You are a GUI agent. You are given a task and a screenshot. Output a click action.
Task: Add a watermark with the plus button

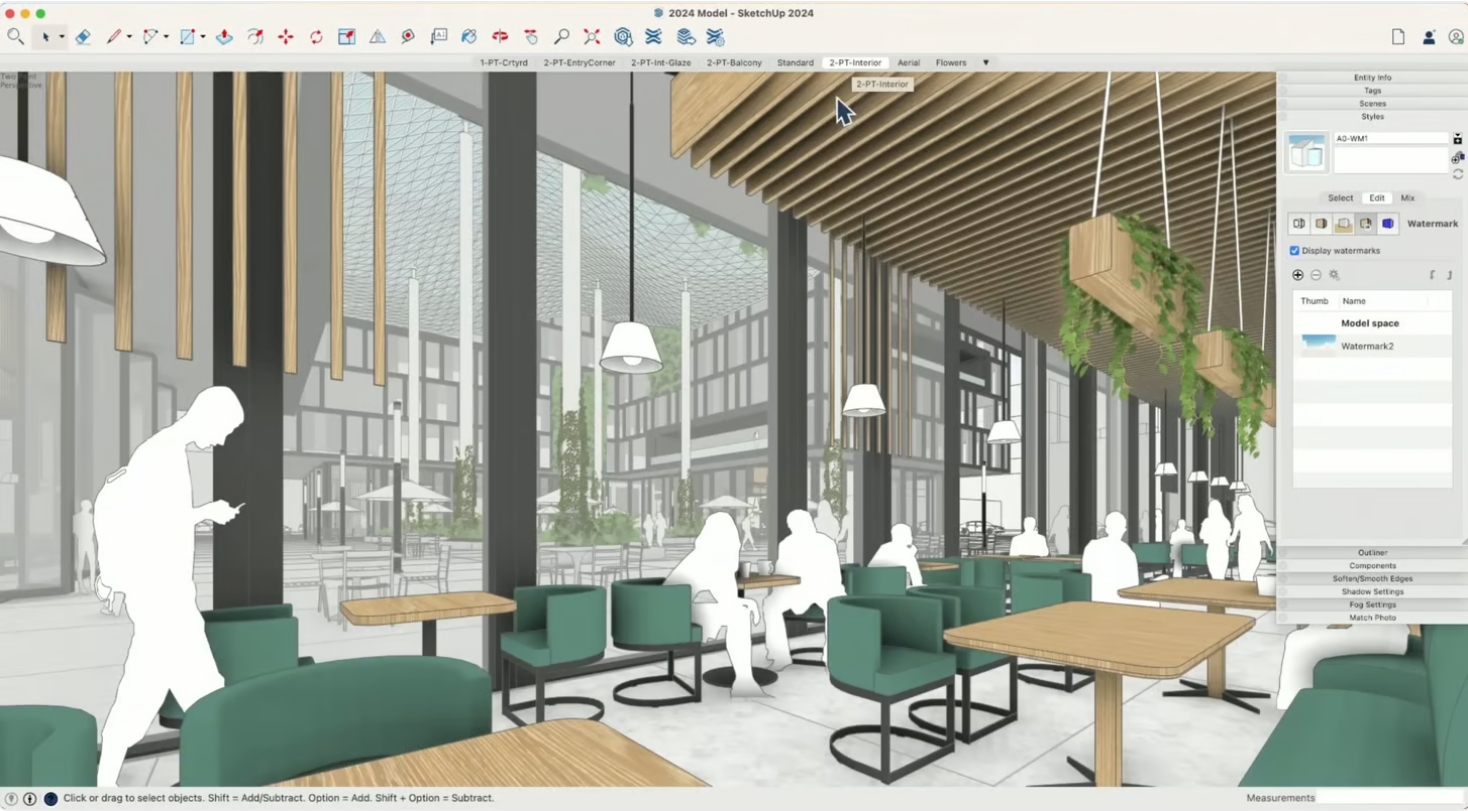click(x=1299, y=275)
